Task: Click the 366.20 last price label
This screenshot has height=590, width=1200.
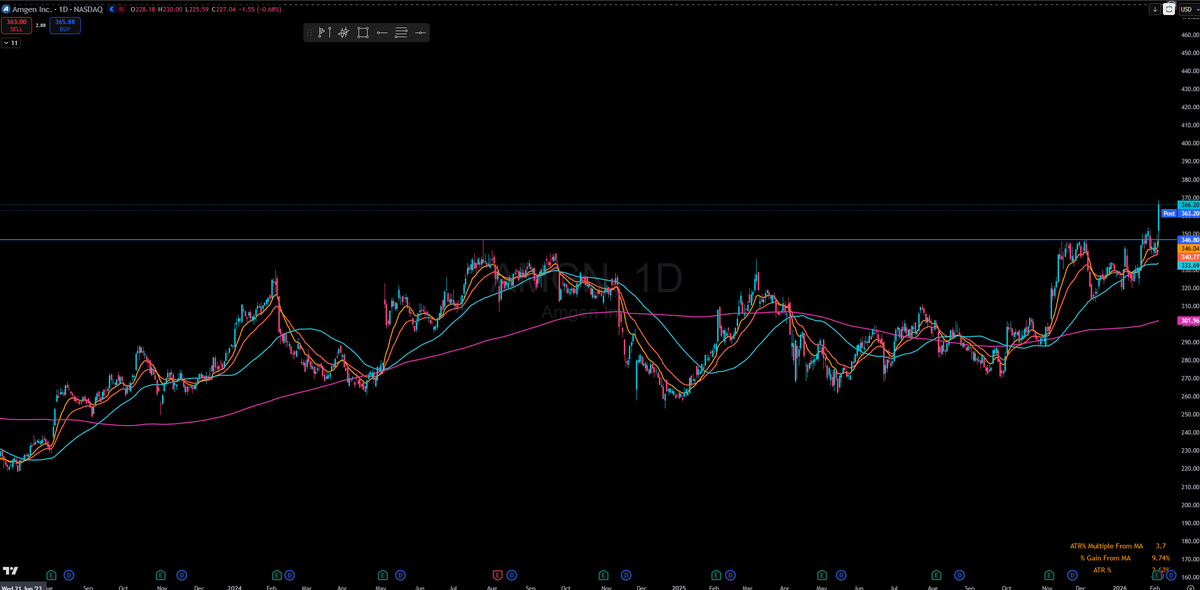Action: coord(1189,205)
